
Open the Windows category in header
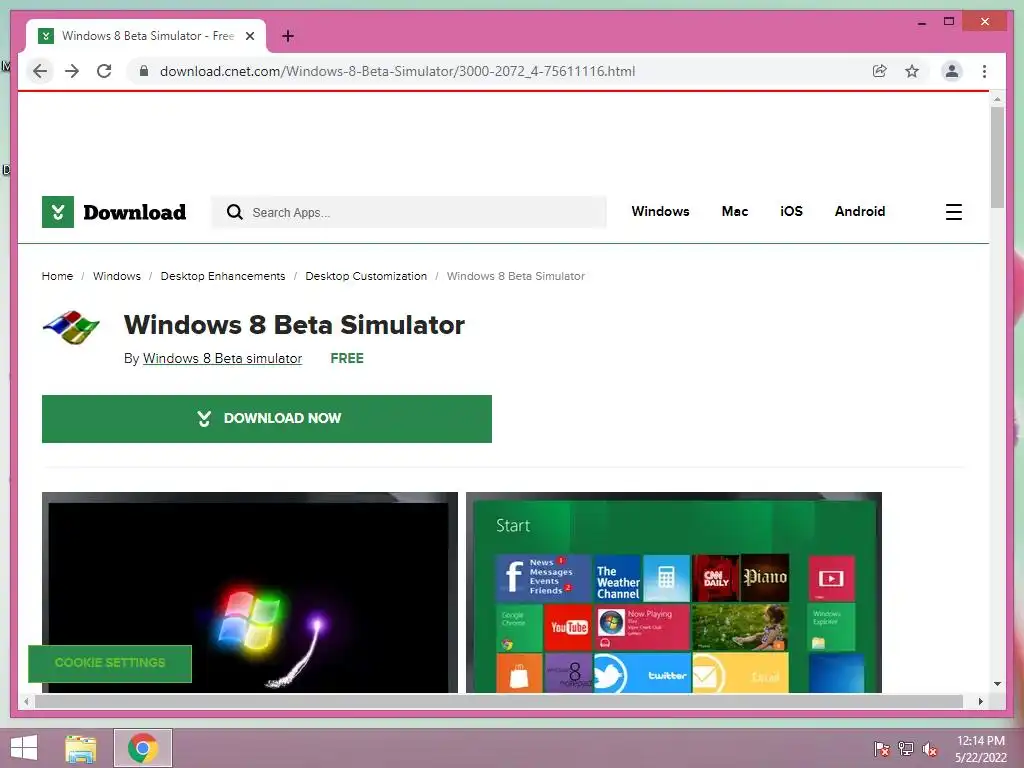(660, 212)
